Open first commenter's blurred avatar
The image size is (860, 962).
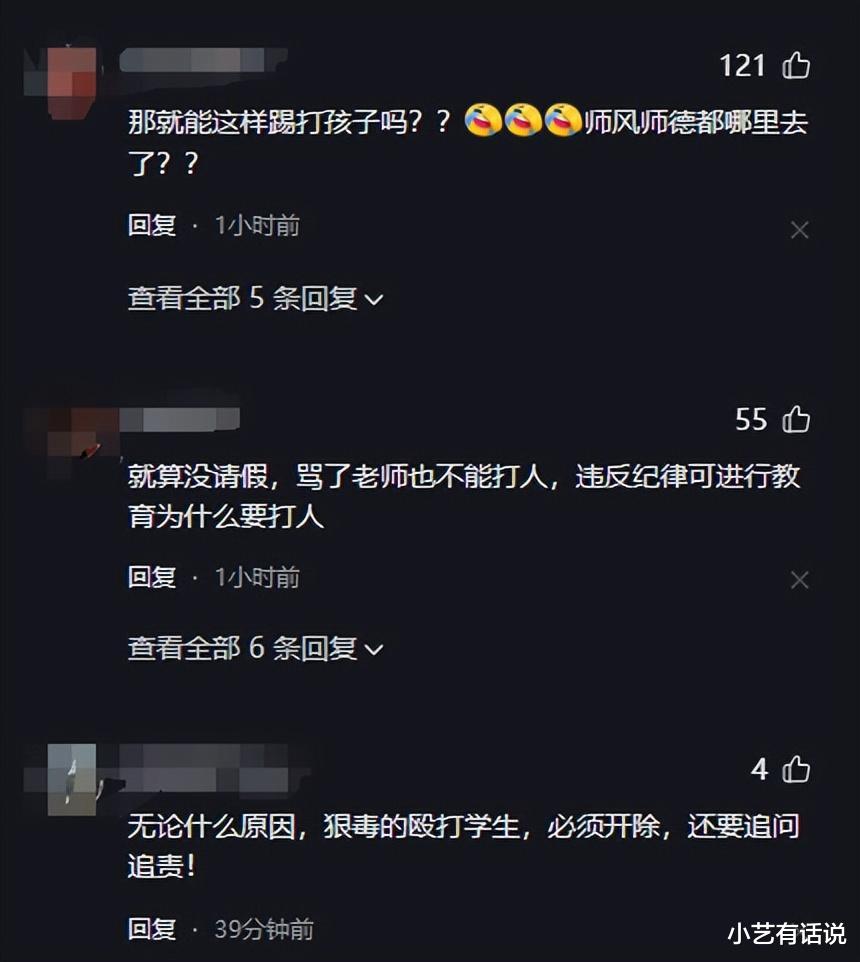coord(71,83)
